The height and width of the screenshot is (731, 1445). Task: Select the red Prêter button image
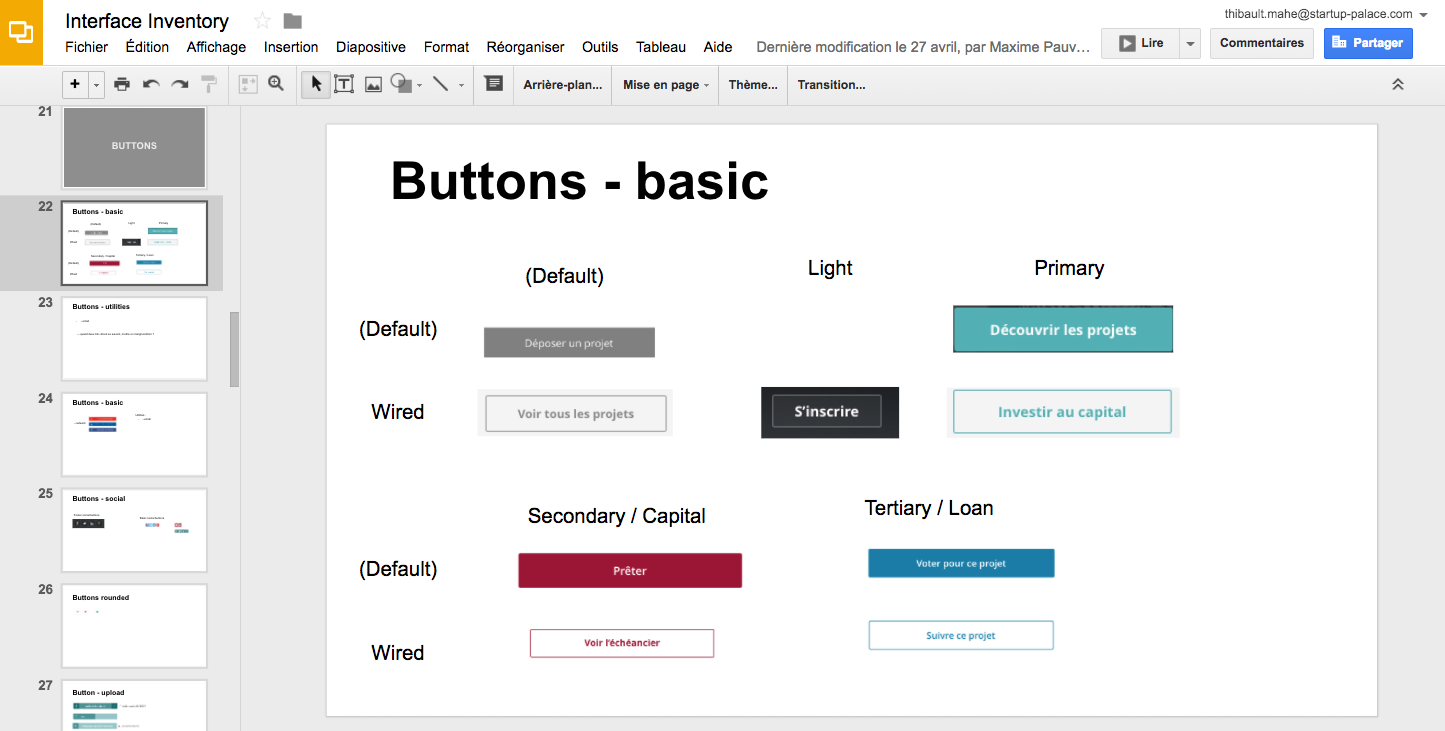pyautogui.click(x=630, y=570)
